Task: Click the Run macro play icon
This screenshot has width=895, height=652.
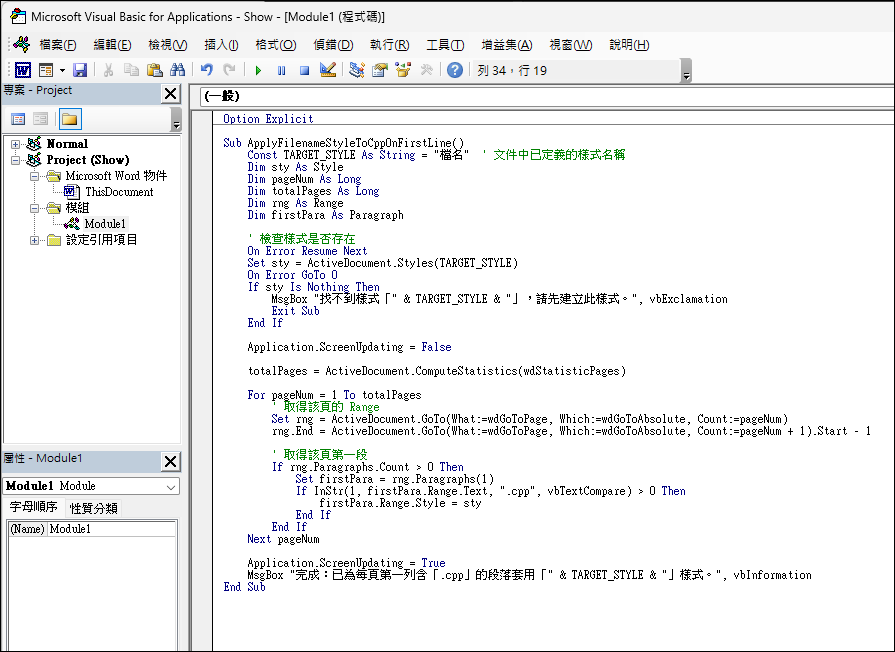Action: pyautogui.click(x=258, y=70)
